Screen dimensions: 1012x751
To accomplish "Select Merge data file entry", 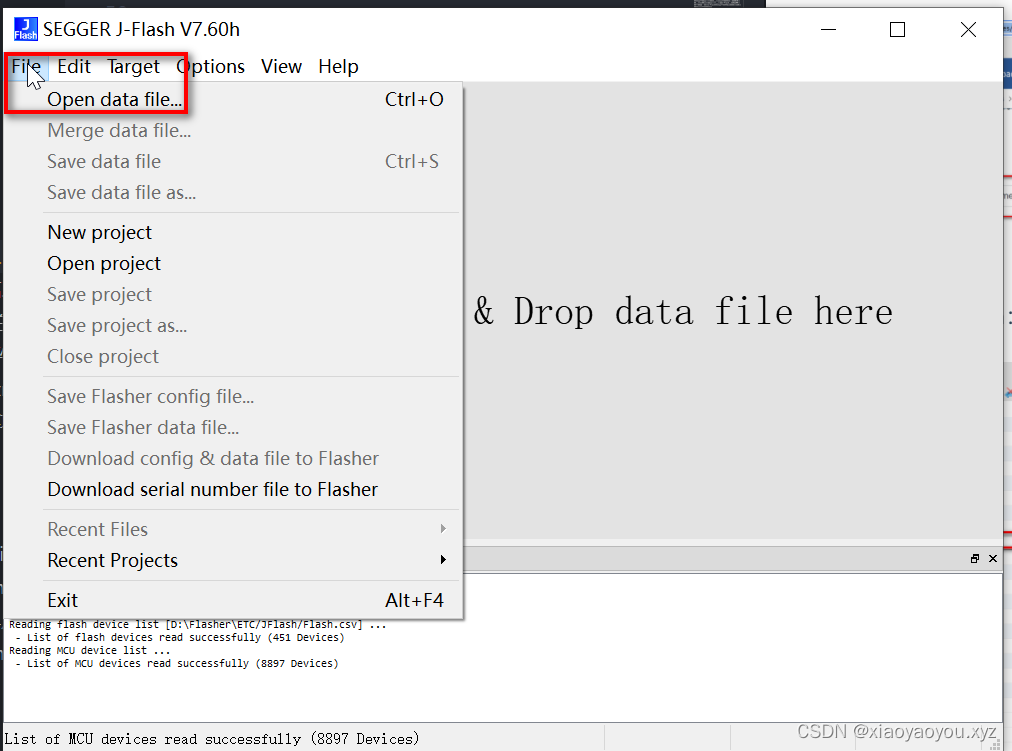I will coord(118,130).
